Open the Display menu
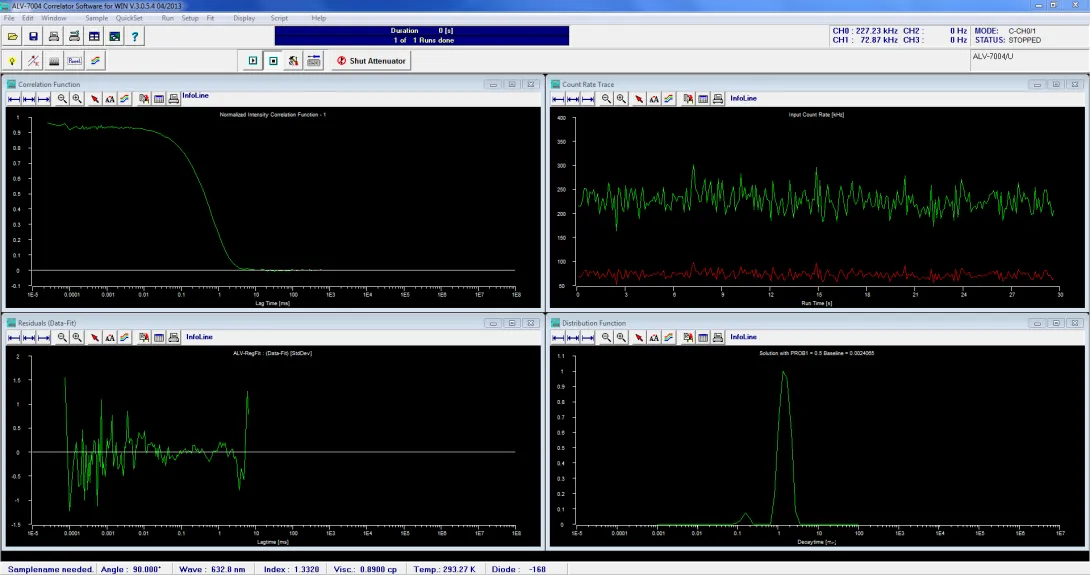Viewport: 1090px width, 575px height. [x=244, y=18]
